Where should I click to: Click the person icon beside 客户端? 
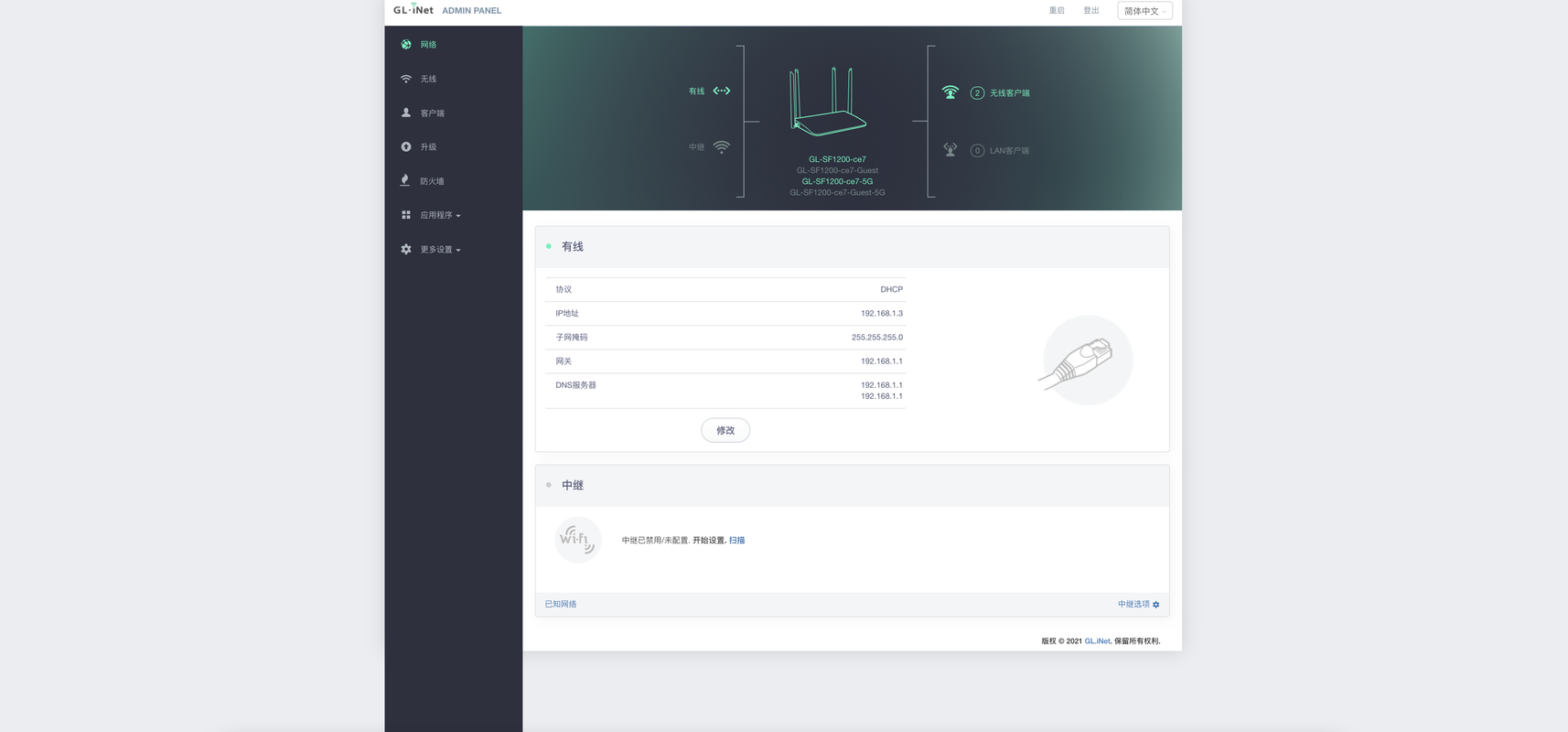406,113
